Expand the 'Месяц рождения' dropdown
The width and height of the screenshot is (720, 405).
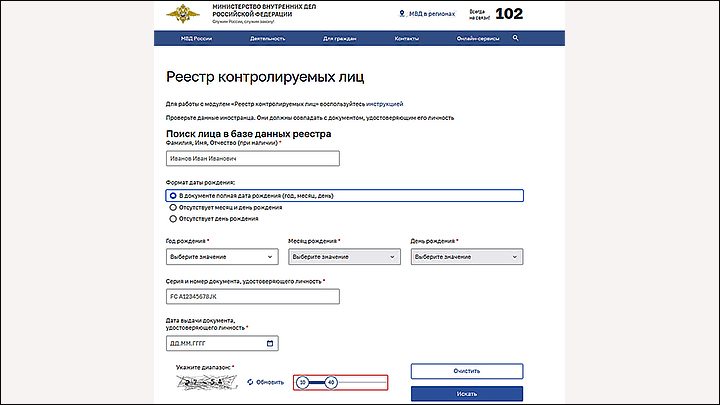(x=343, y=257)
